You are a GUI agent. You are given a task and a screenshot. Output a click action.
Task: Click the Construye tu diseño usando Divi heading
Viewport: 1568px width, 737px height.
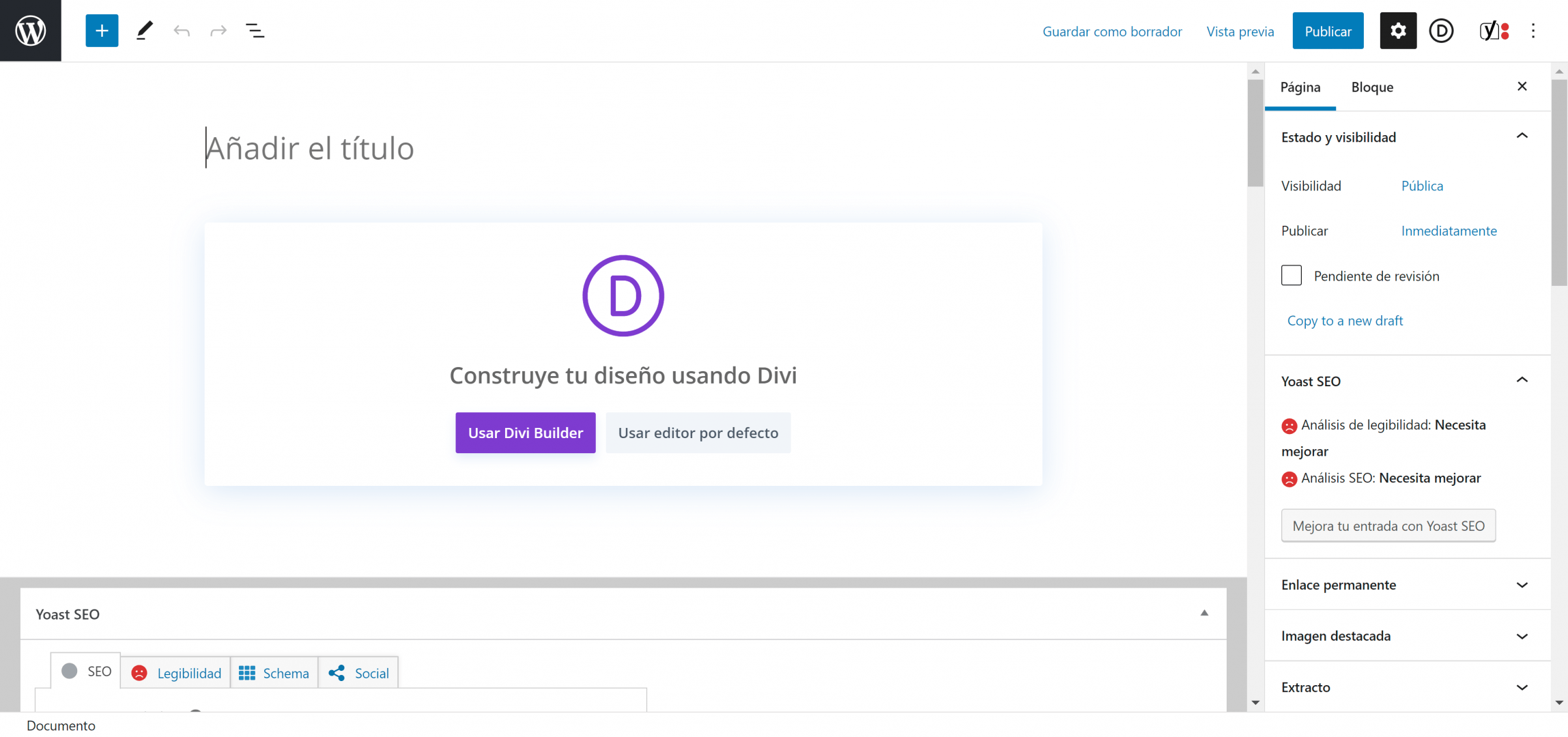pos(623,375)
